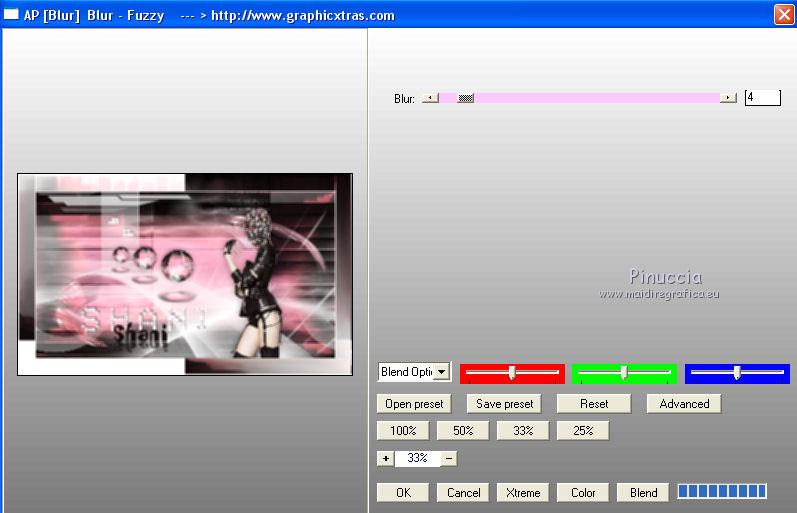Click the Cancel button
The width and height of the screenshot is (797, 513).
463,493
